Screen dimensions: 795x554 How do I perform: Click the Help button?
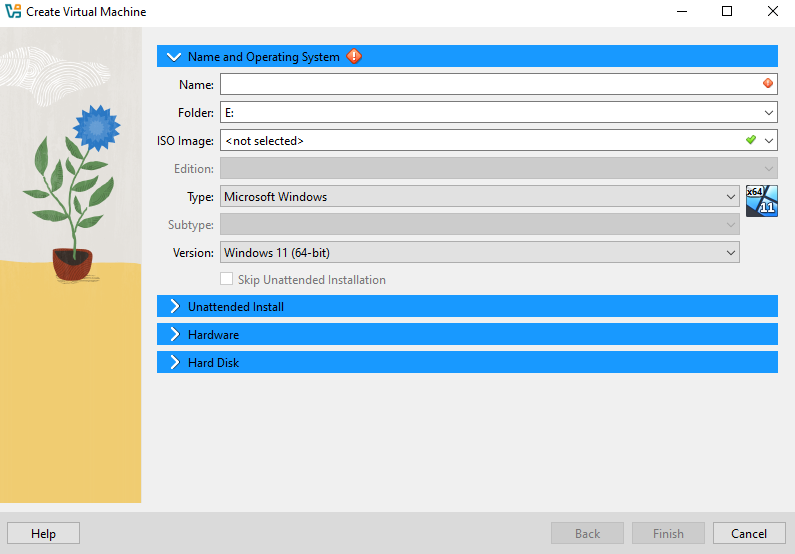pyautogui.click(x=43, y=533)
